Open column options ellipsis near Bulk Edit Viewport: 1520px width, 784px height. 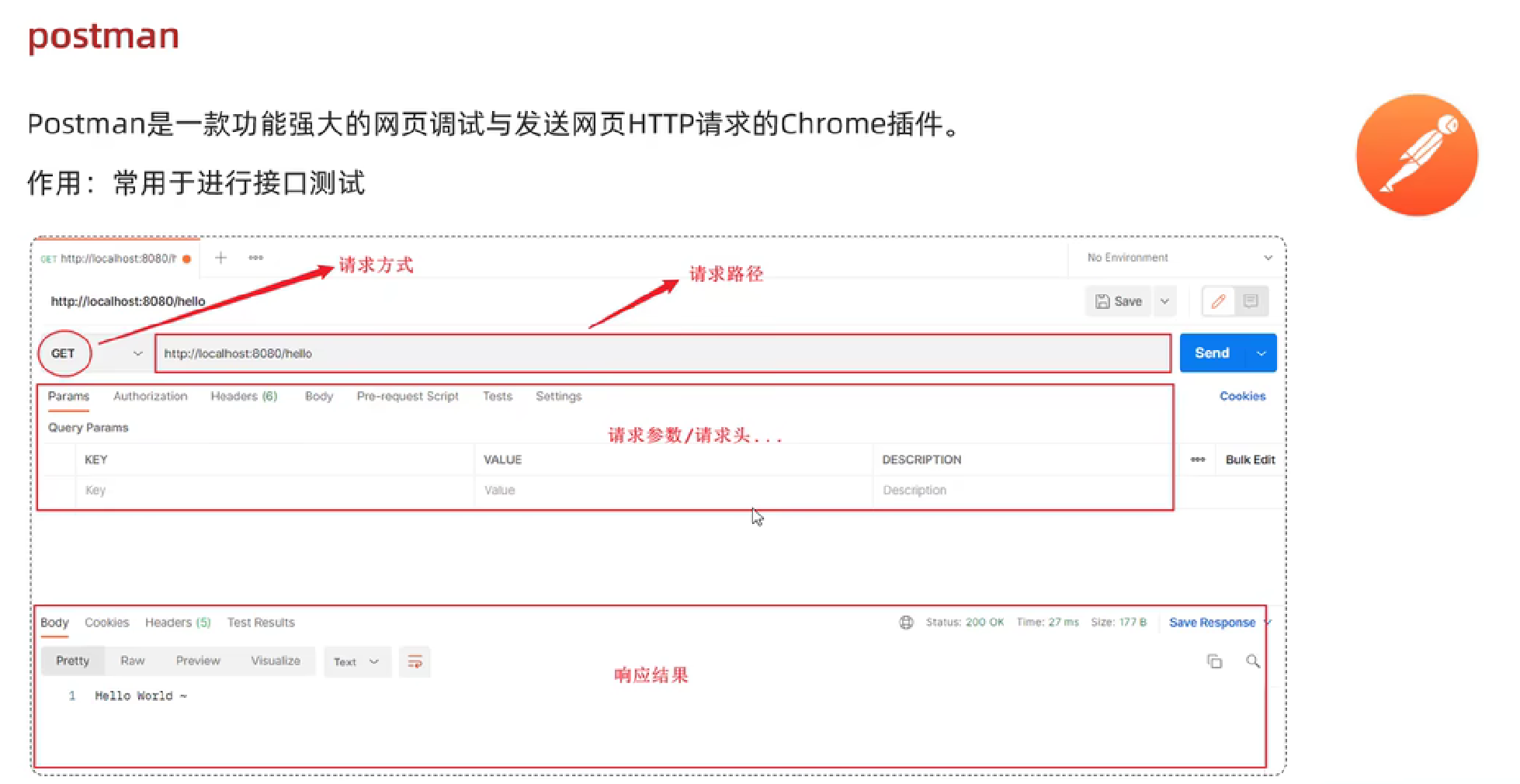[x=1198, y=460]
